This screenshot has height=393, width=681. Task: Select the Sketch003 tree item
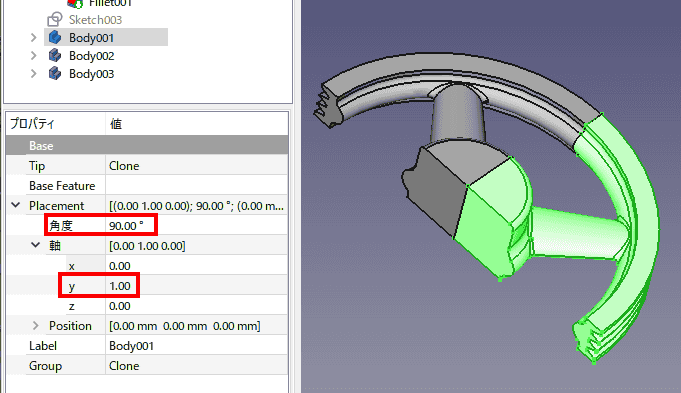coord(95,20)
